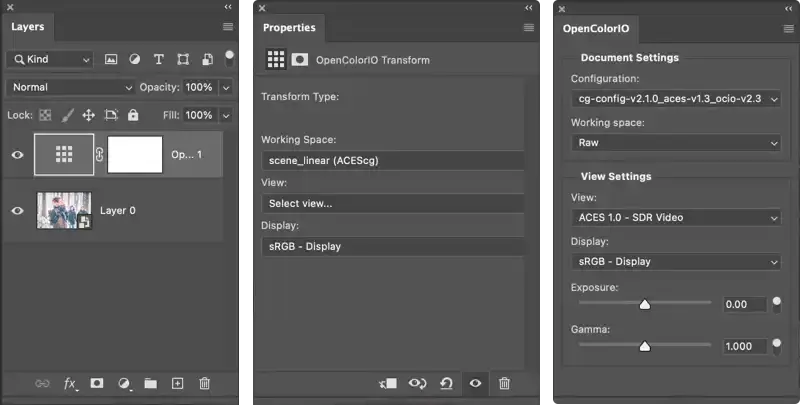Create new group folder icon
Image resolution: width=800 pixels, height=405 pixels.
pyautogui.click(x=151, y=384)
